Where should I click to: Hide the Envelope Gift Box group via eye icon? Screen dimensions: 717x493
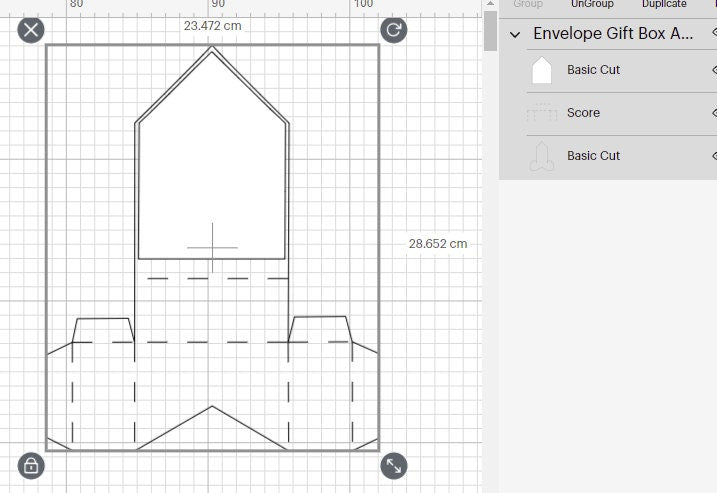pos(713,34)
